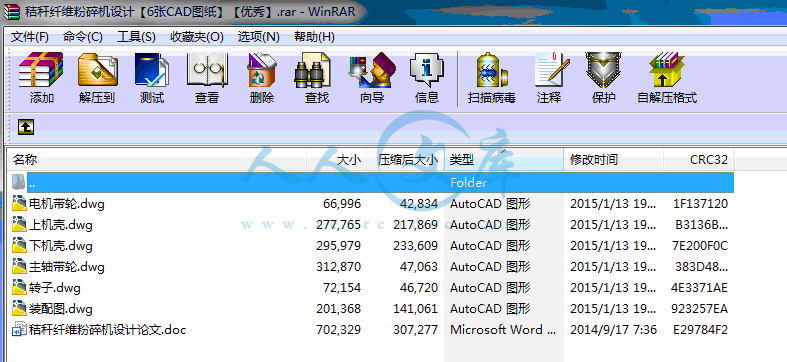Sort files by 修改时间 column
787x362 pixels.
(x=613, y=160)
